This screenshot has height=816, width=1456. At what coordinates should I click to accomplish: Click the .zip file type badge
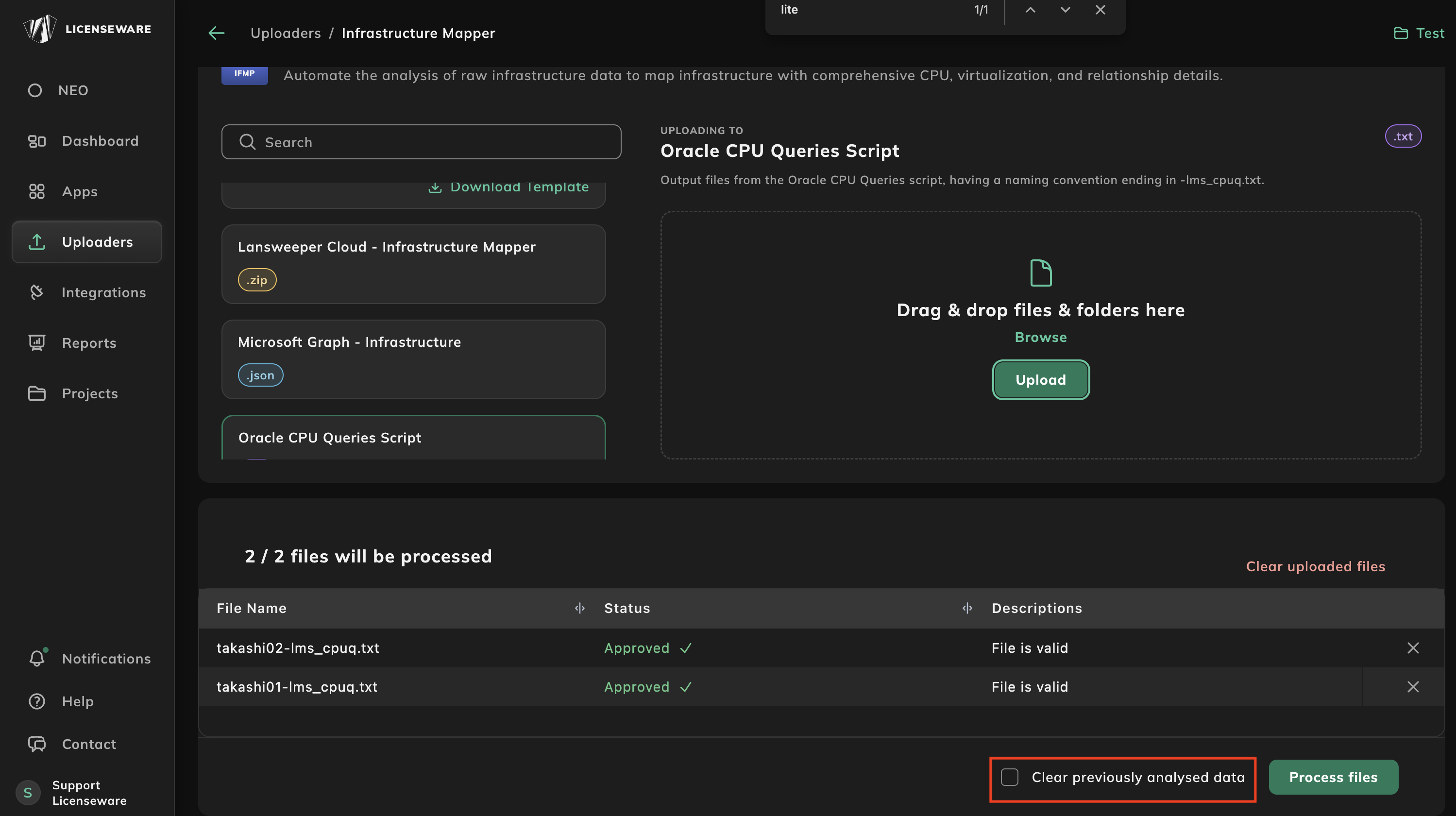257,280
